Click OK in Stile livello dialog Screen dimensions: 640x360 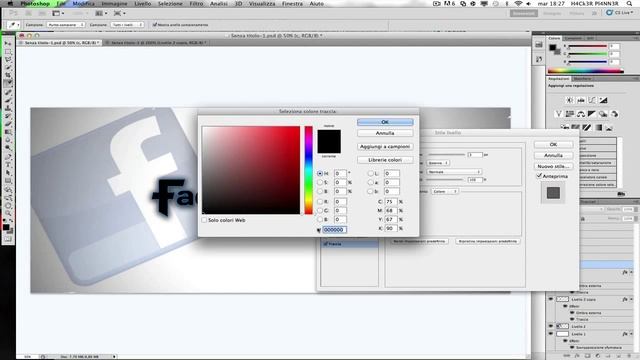click(x=553, y=144)
